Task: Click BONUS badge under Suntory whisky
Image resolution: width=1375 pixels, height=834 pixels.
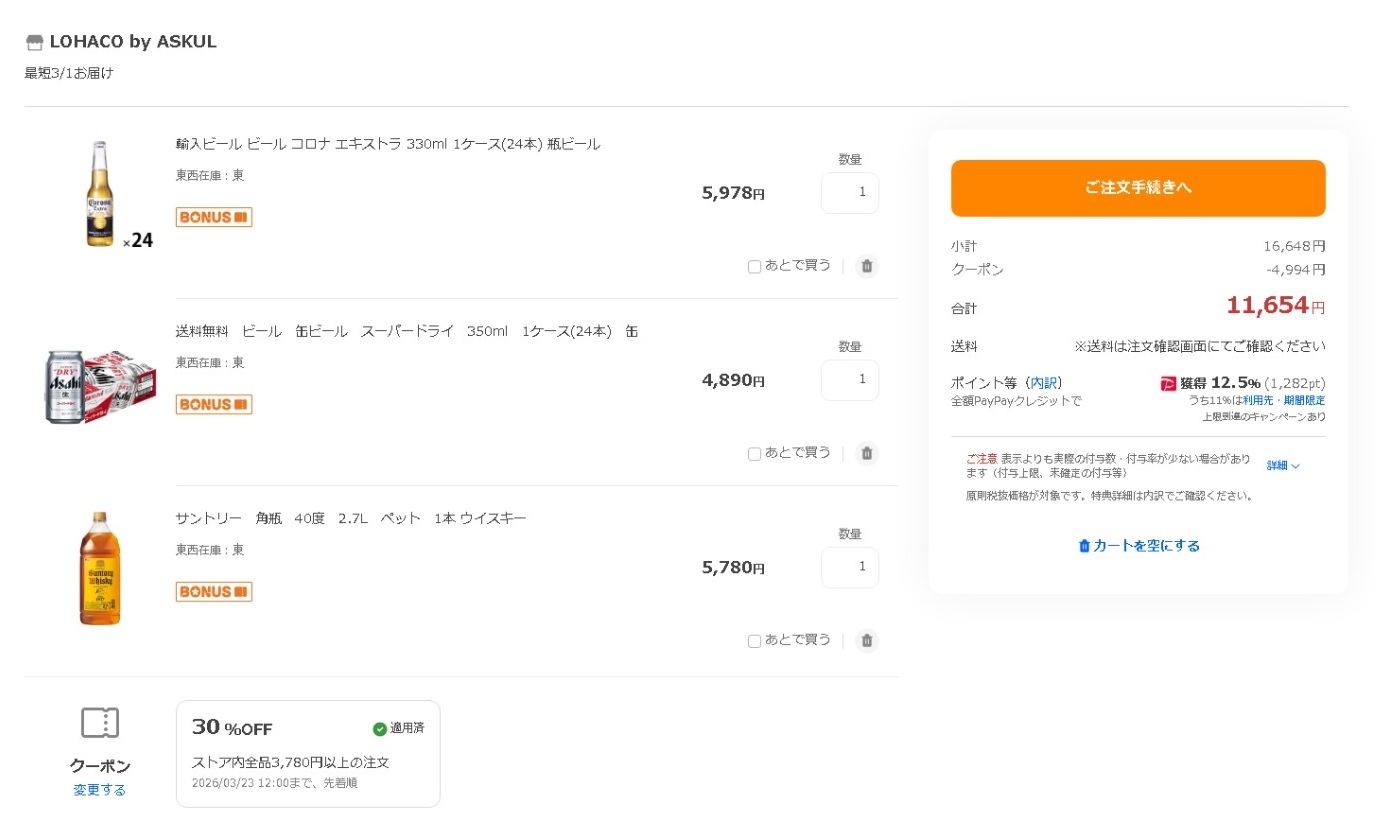Action: [214, 592]
